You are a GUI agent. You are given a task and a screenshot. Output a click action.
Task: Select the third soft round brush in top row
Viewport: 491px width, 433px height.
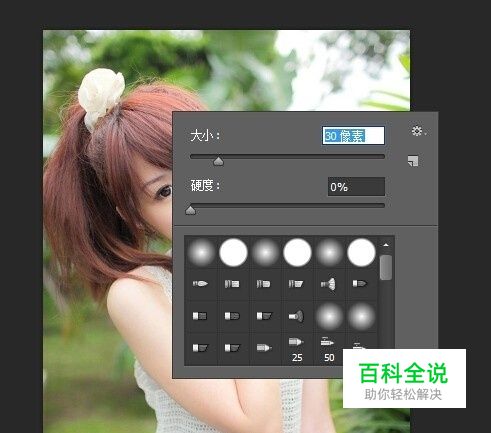[329, 252]
